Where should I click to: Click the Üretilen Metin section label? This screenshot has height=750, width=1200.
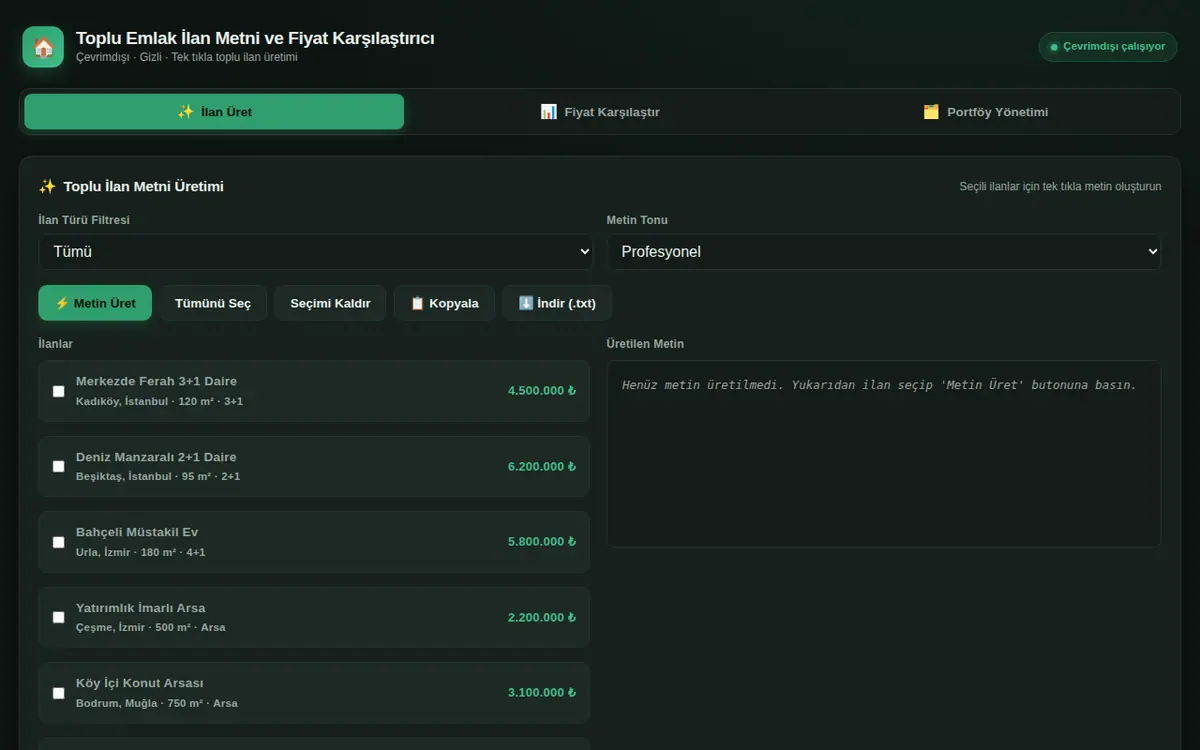(645, 344)
